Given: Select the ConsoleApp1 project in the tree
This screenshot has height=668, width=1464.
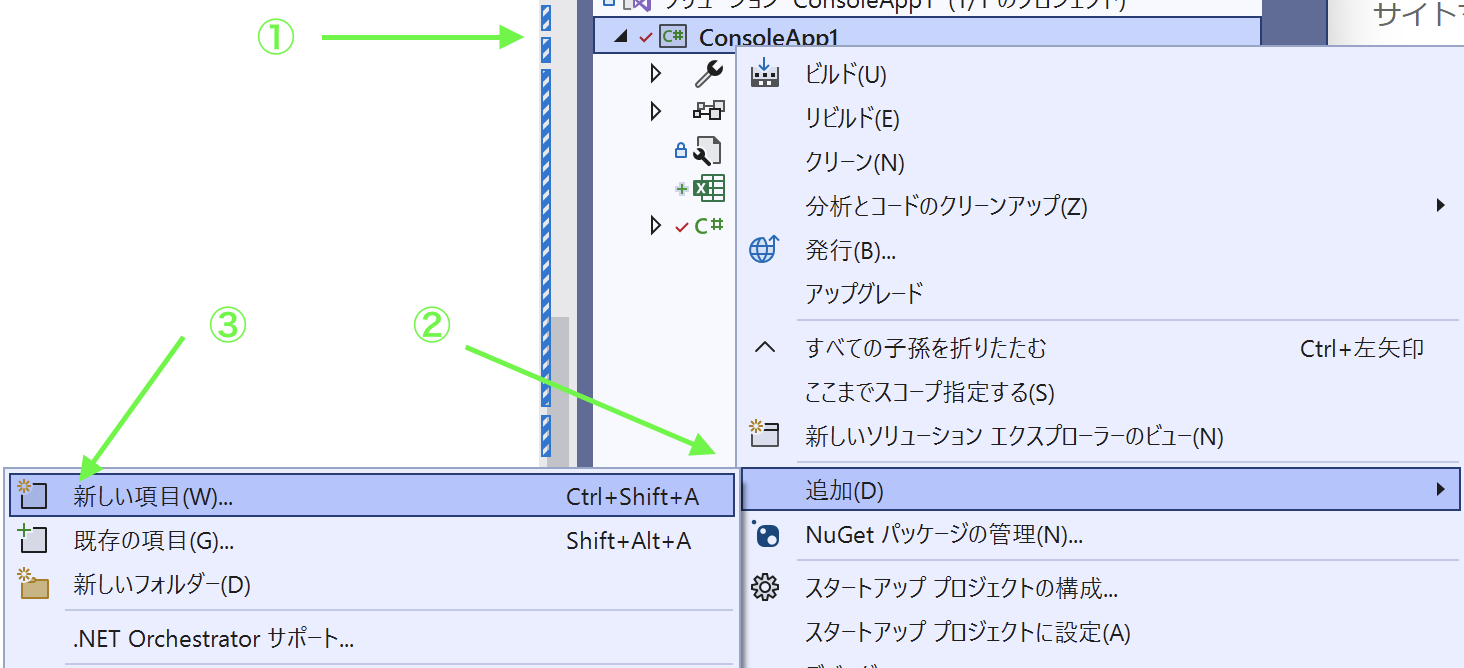Looking at the screenshot, I should coord(927,37).
